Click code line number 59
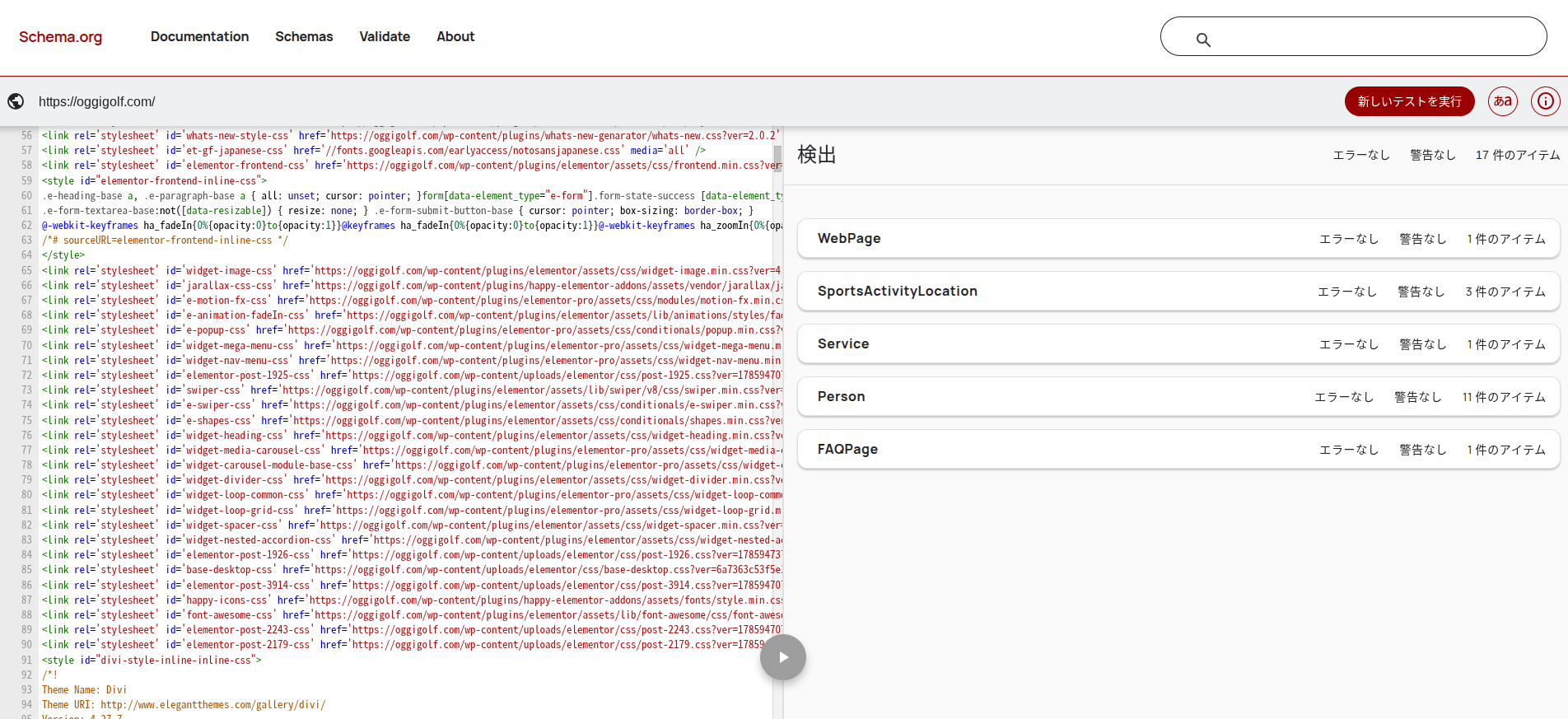This screenshot has height=719, width=1568. (26, 180)
